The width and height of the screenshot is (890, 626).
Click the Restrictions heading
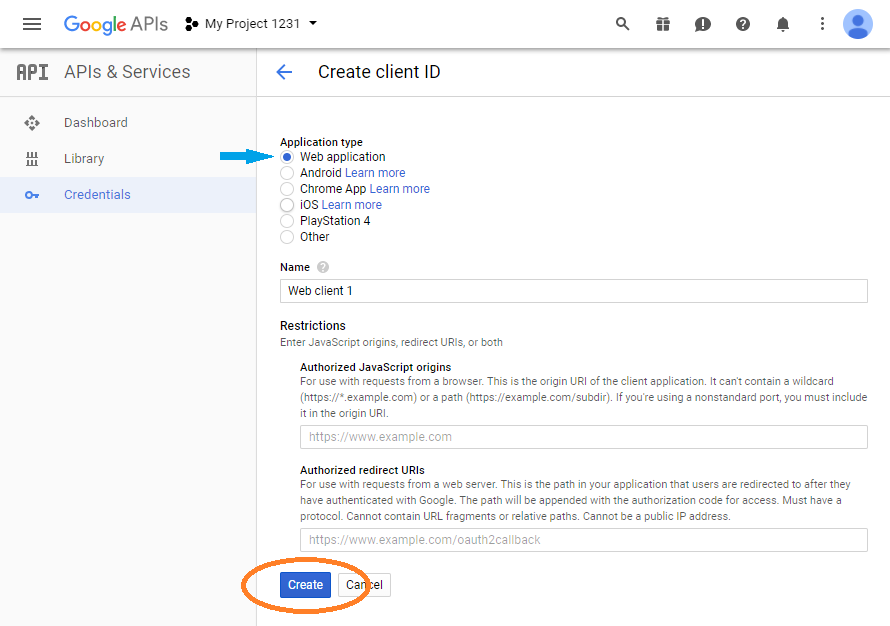[x=313, y=326]
